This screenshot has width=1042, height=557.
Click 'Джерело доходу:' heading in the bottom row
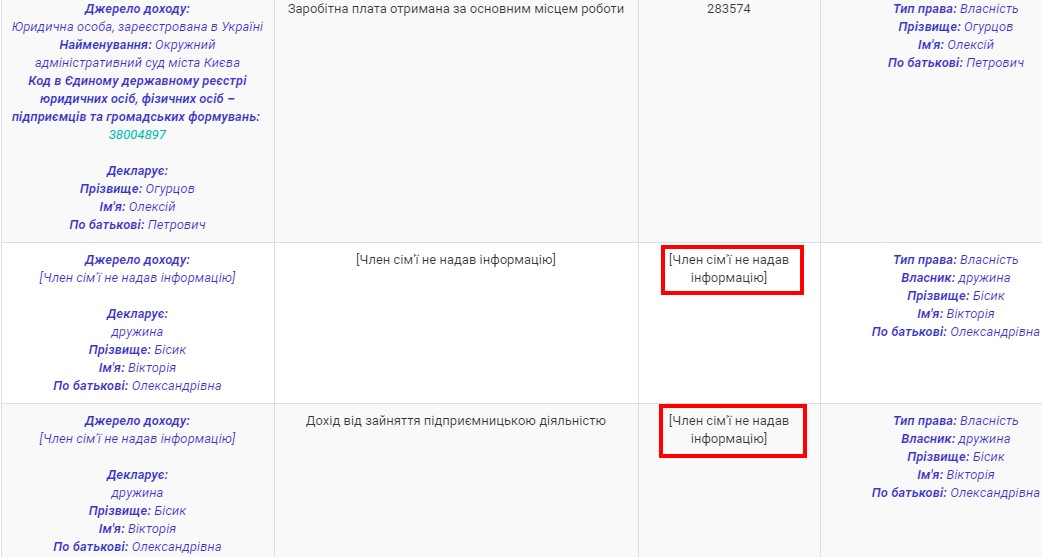[x=137, y=421]
